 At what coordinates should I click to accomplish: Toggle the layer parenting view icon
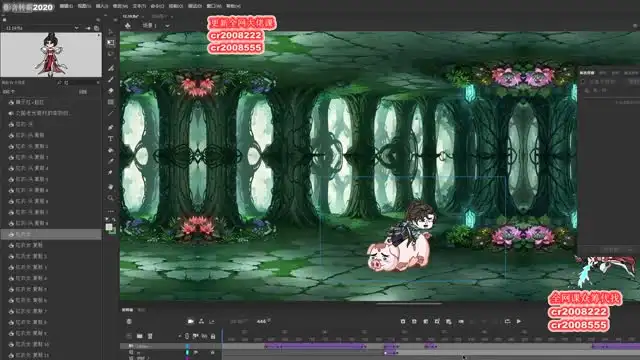tap(201, 322)
